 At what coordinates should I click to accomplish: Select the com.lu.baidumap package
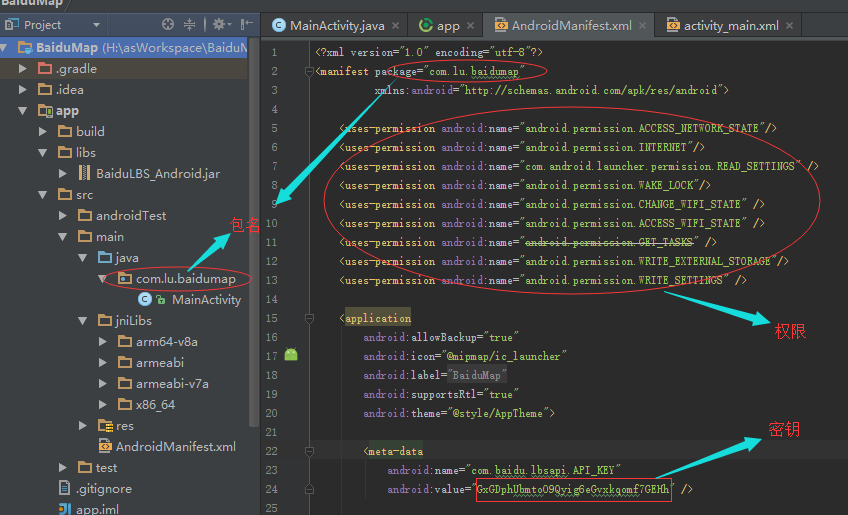(x=186, y=279)
